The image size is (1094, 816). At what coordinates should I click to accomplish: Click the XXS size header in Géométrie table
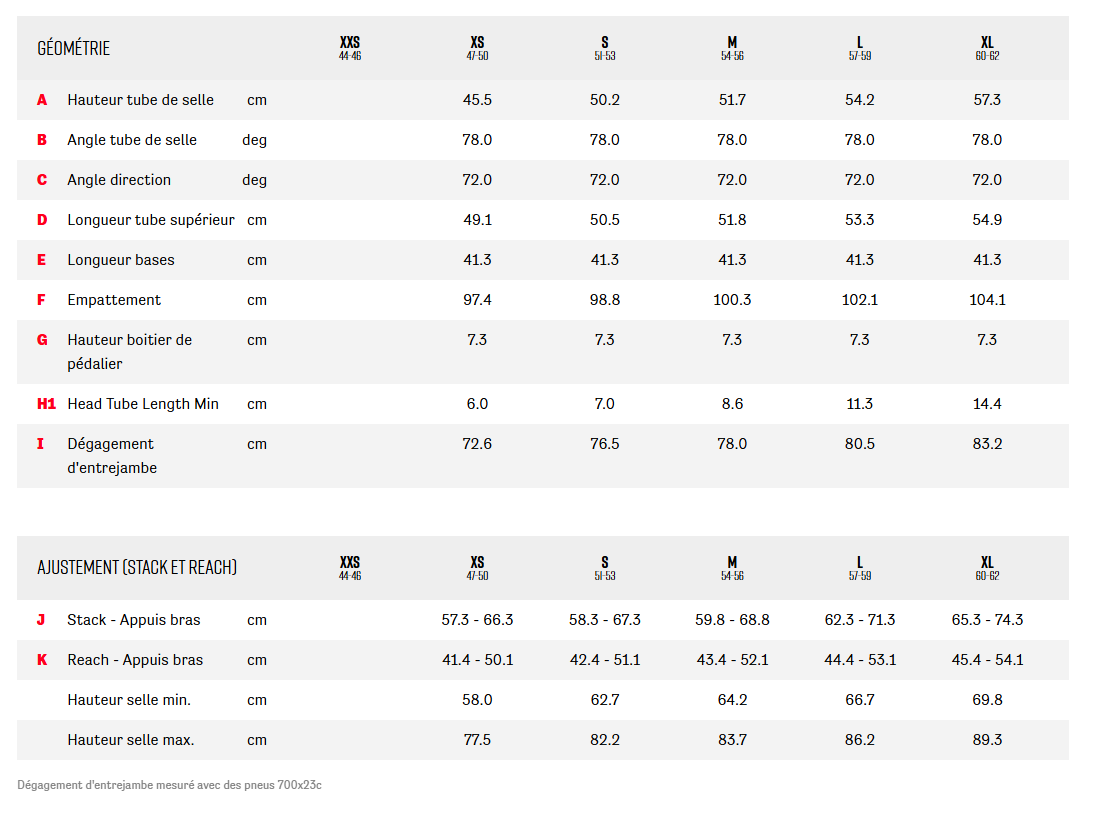[x=350, y=47]
